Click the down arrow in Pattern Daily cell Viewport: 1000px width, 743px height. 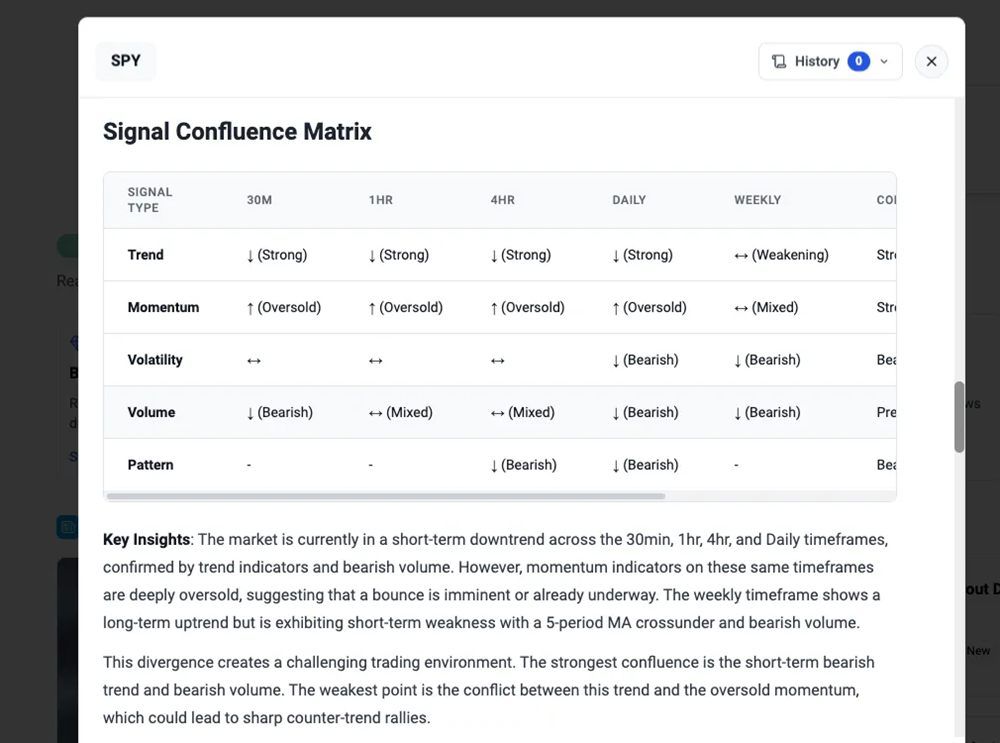pyautogui.click(x=617, y=465)
